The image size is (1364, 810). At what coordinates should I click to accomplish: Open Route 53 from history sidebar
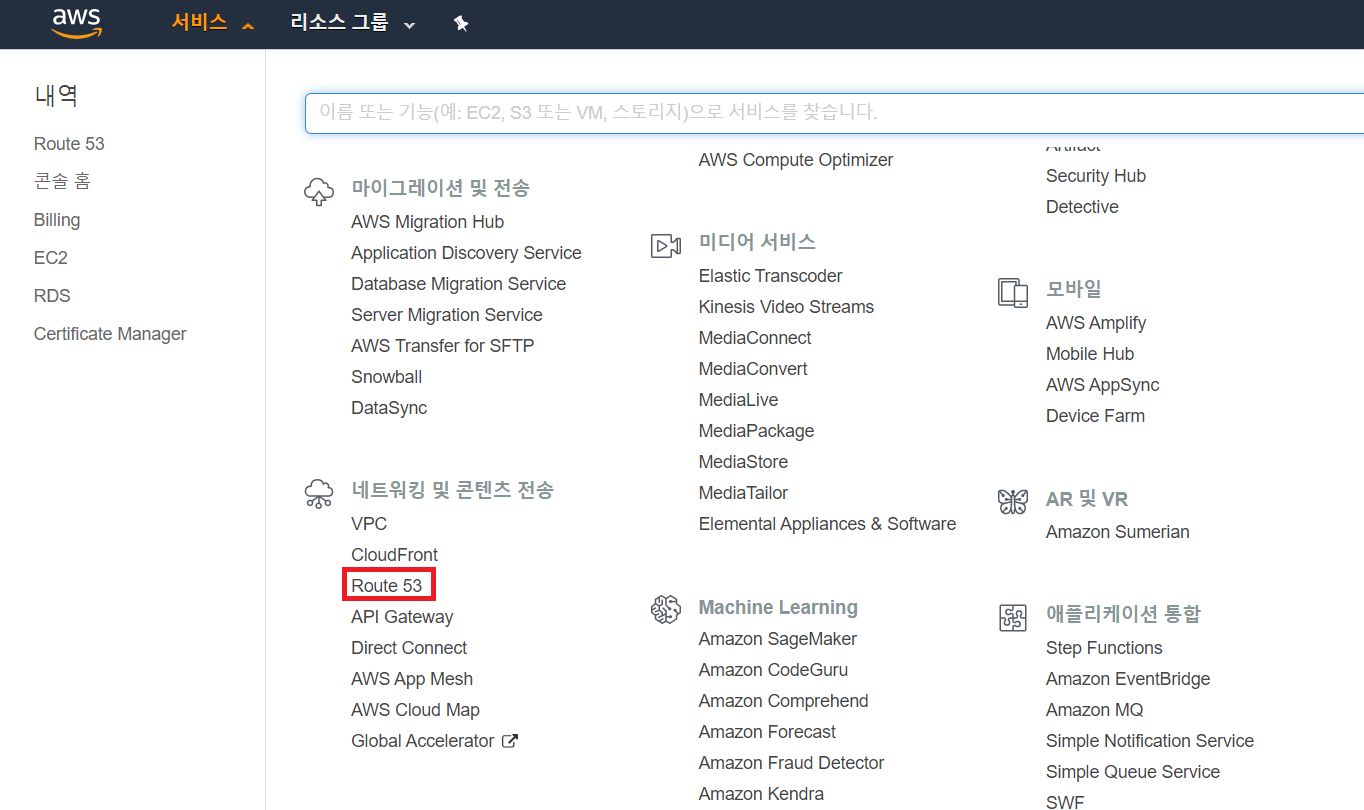[69, 144]
